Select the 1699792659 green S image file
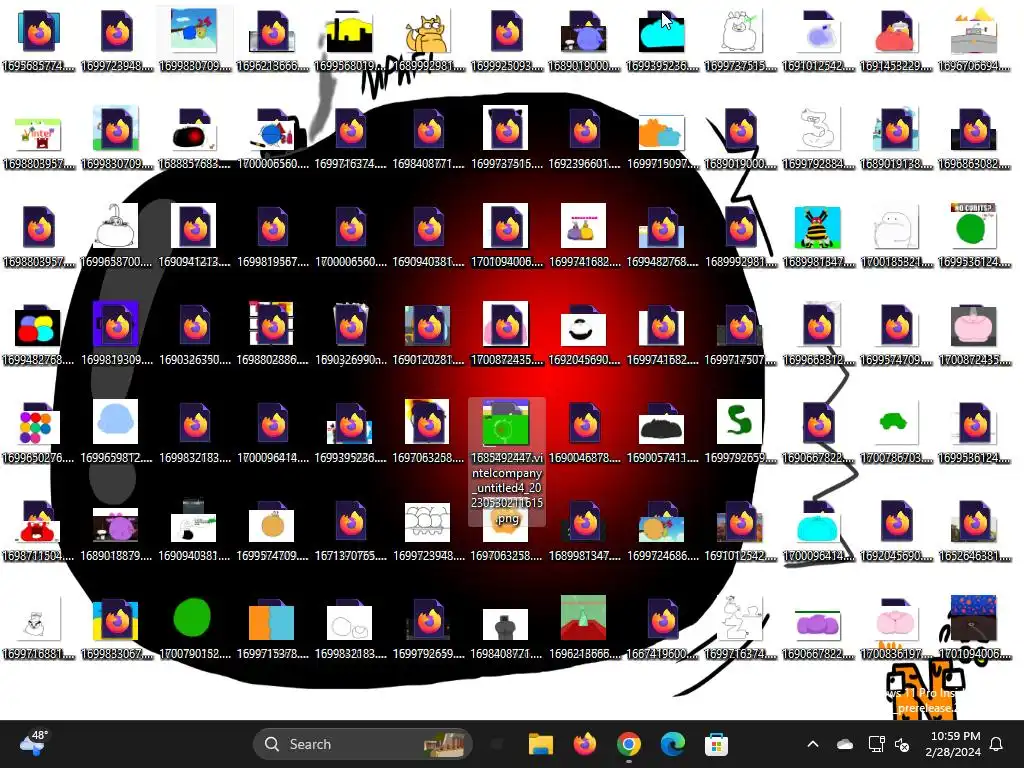 (x=740, y=432)
